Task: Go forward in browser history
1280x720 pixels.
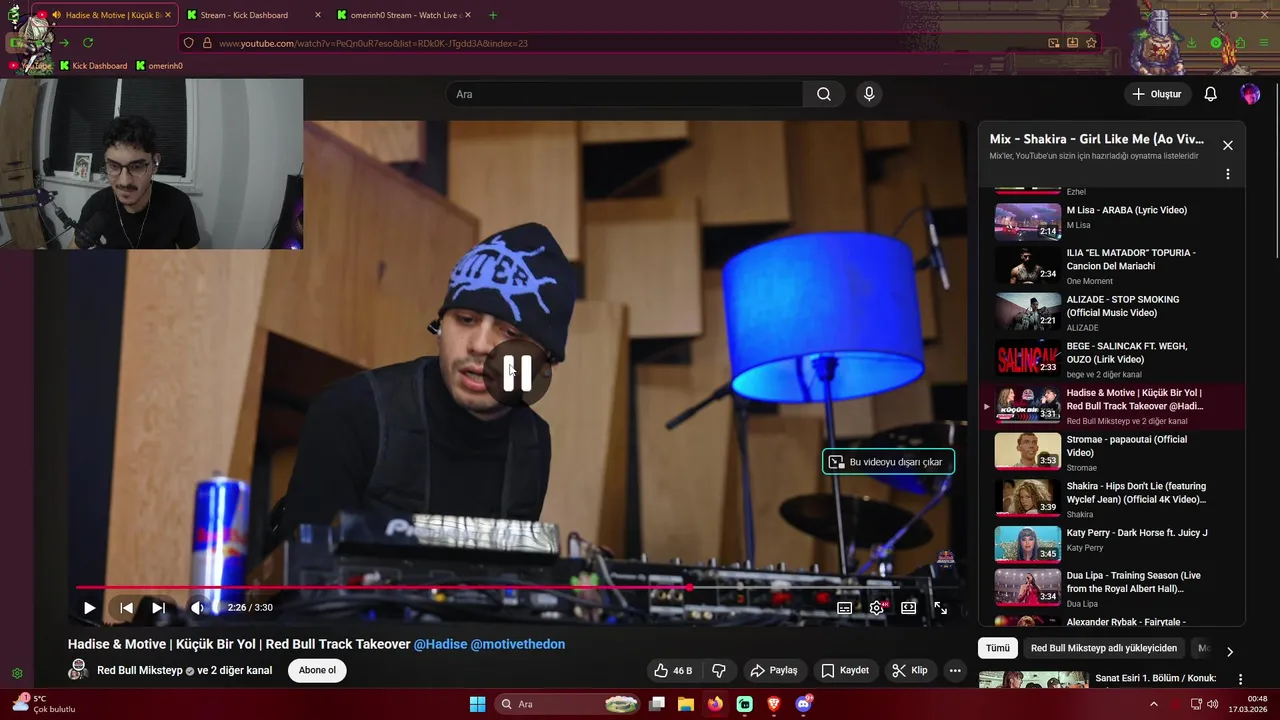Action: [x=64, y=43]
